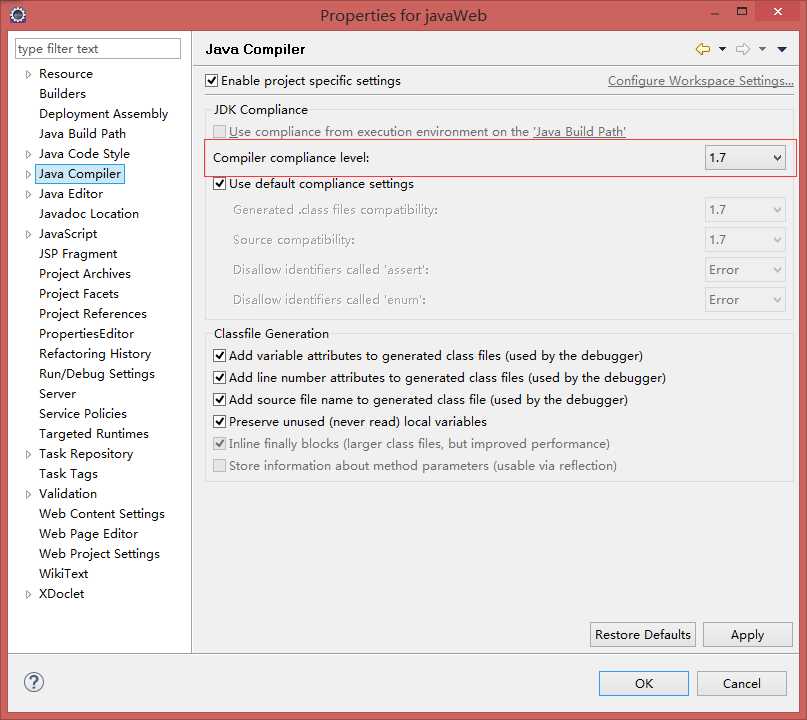The image size is (807, 720).
Task: Expand the Validation tree node
Action: [x=28, y=494]
